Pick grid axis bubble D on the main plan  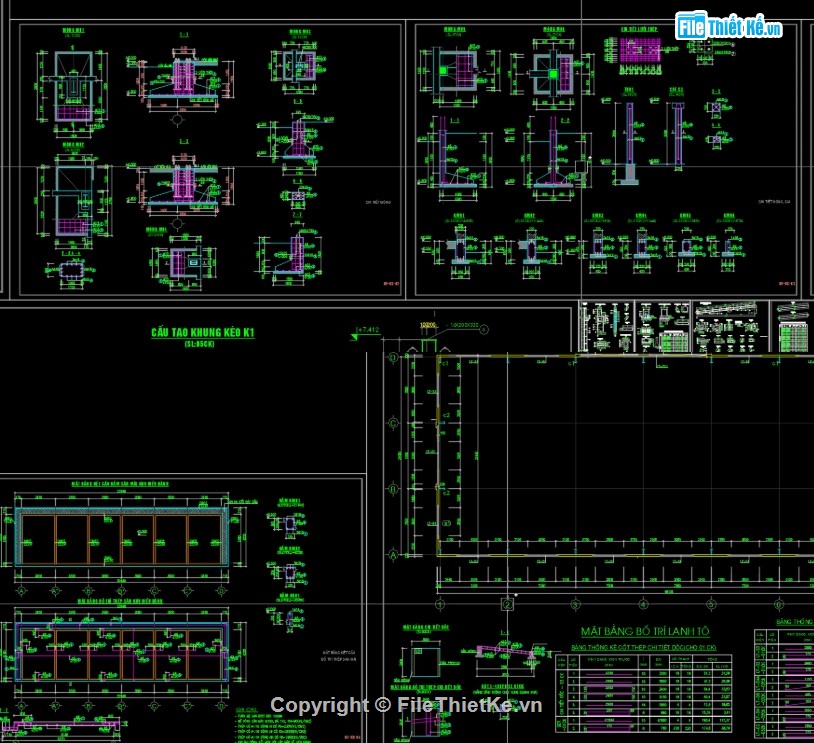pyautogui.click(x=393, y=357)
